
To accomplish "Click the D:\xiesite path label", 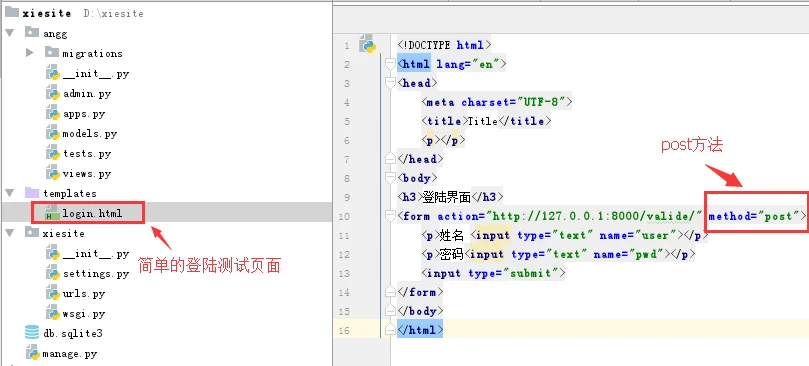I will [114, 13].
